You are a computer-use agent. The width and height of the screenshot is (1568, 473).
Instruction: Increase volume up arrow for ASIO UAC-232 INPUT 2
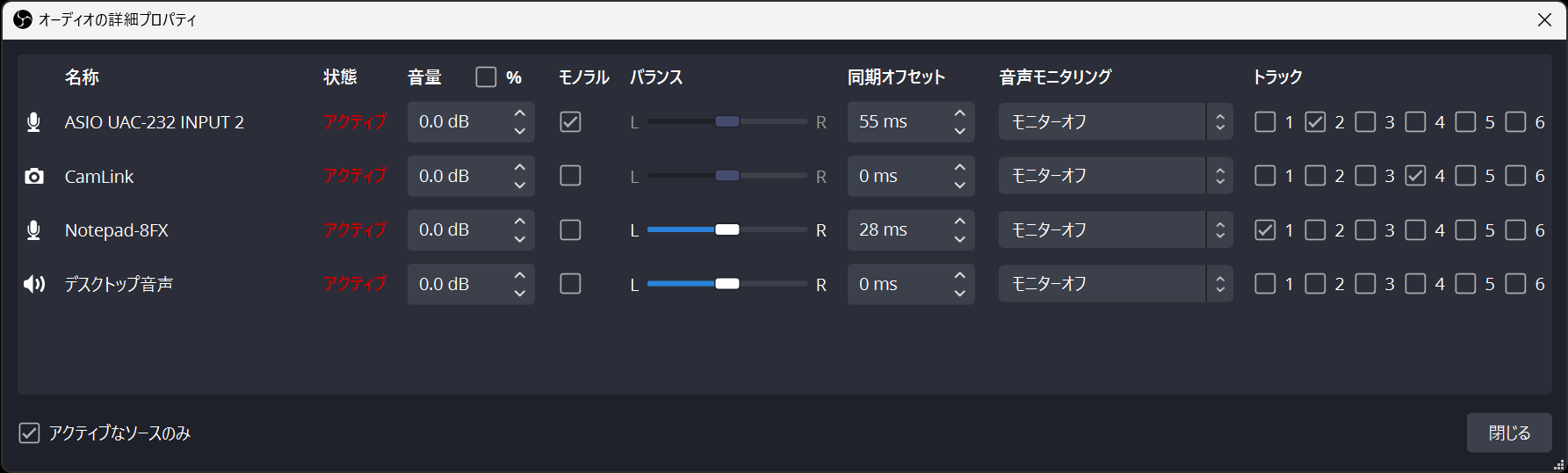(x=519, y=113)
